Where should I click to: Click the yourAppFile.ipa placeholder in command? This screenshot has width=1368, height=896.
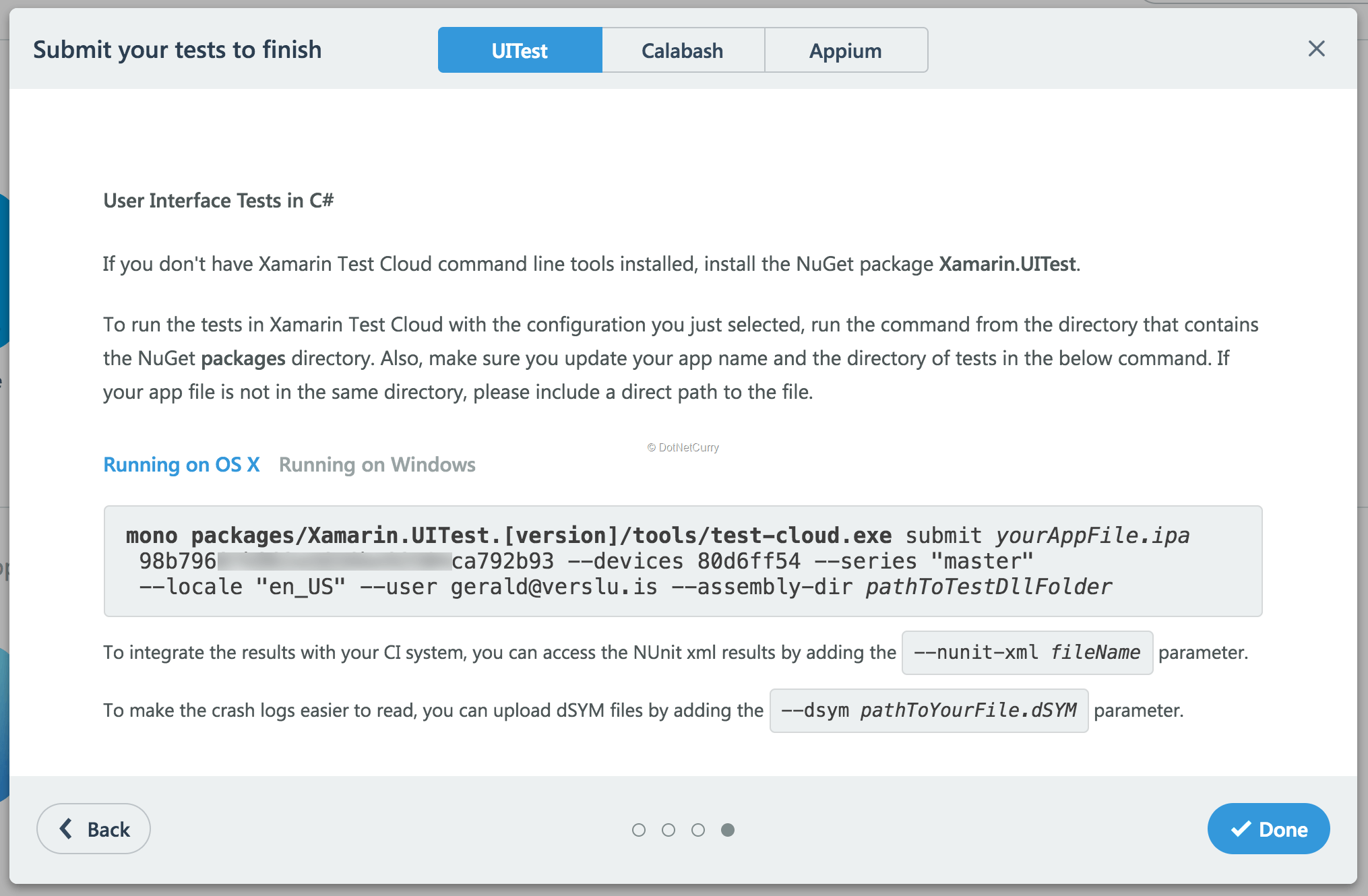(1092, 535)
